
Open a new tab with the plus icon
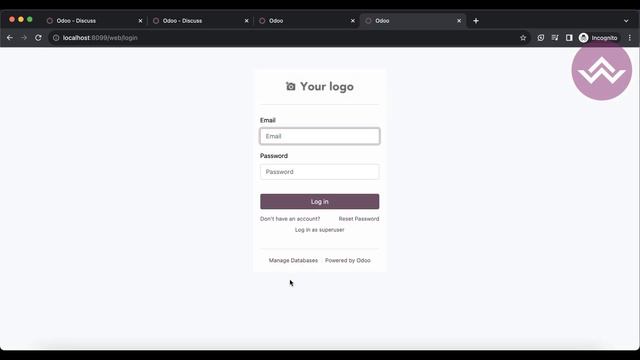pyautogui.click(x=476, y=20)
